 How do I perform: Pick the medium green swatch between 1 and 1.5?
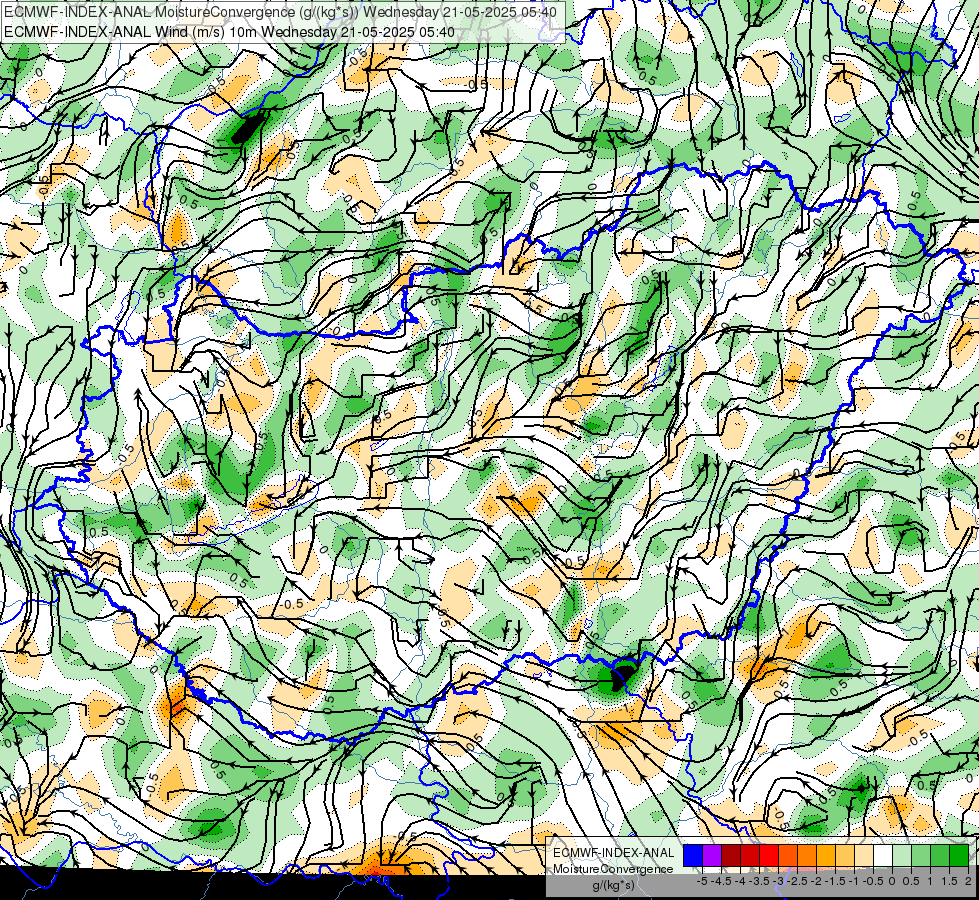pyautogui.click(x=940, y=855)
